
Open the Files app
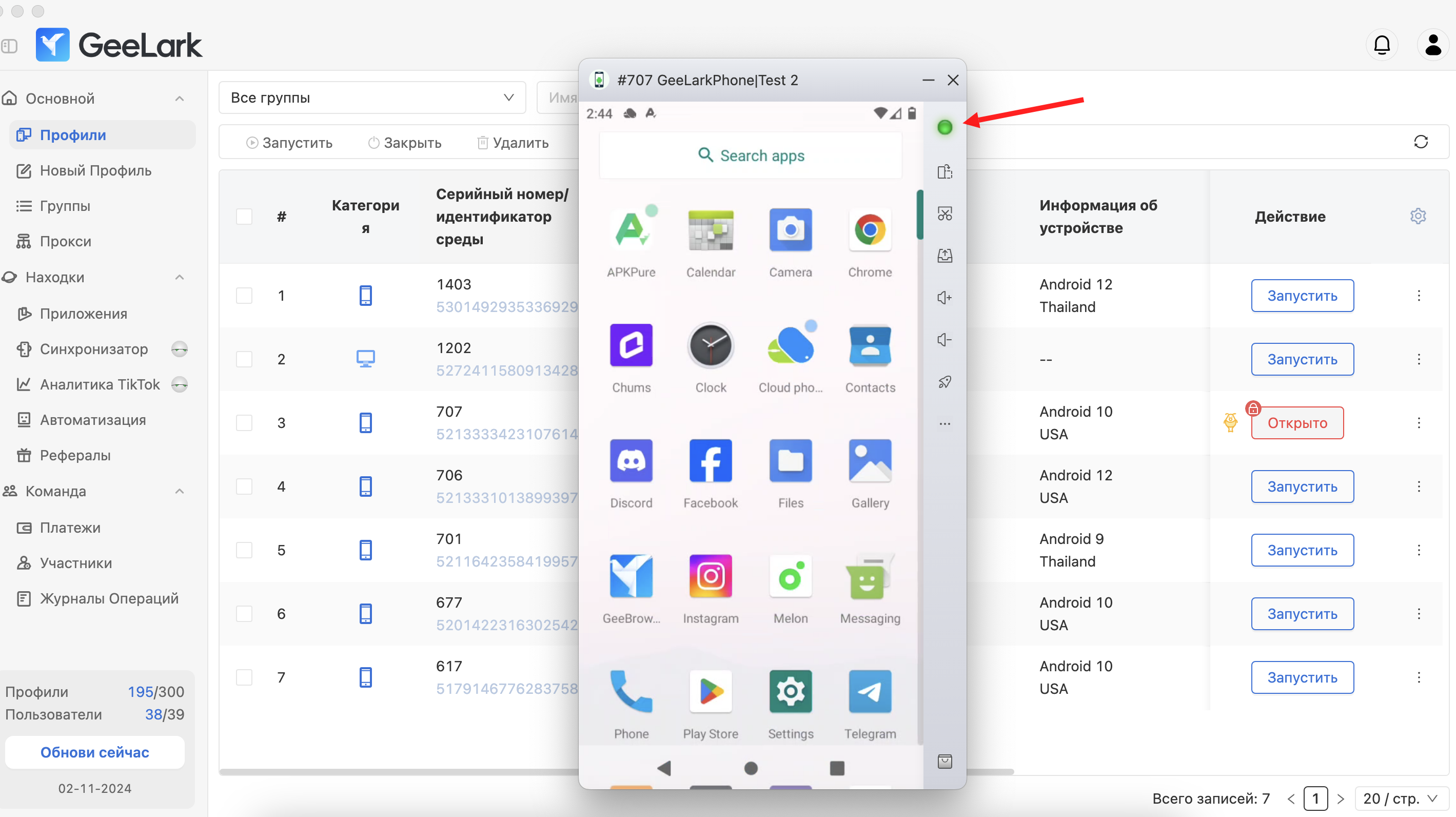pyautogui.click(x=790, y=461)
